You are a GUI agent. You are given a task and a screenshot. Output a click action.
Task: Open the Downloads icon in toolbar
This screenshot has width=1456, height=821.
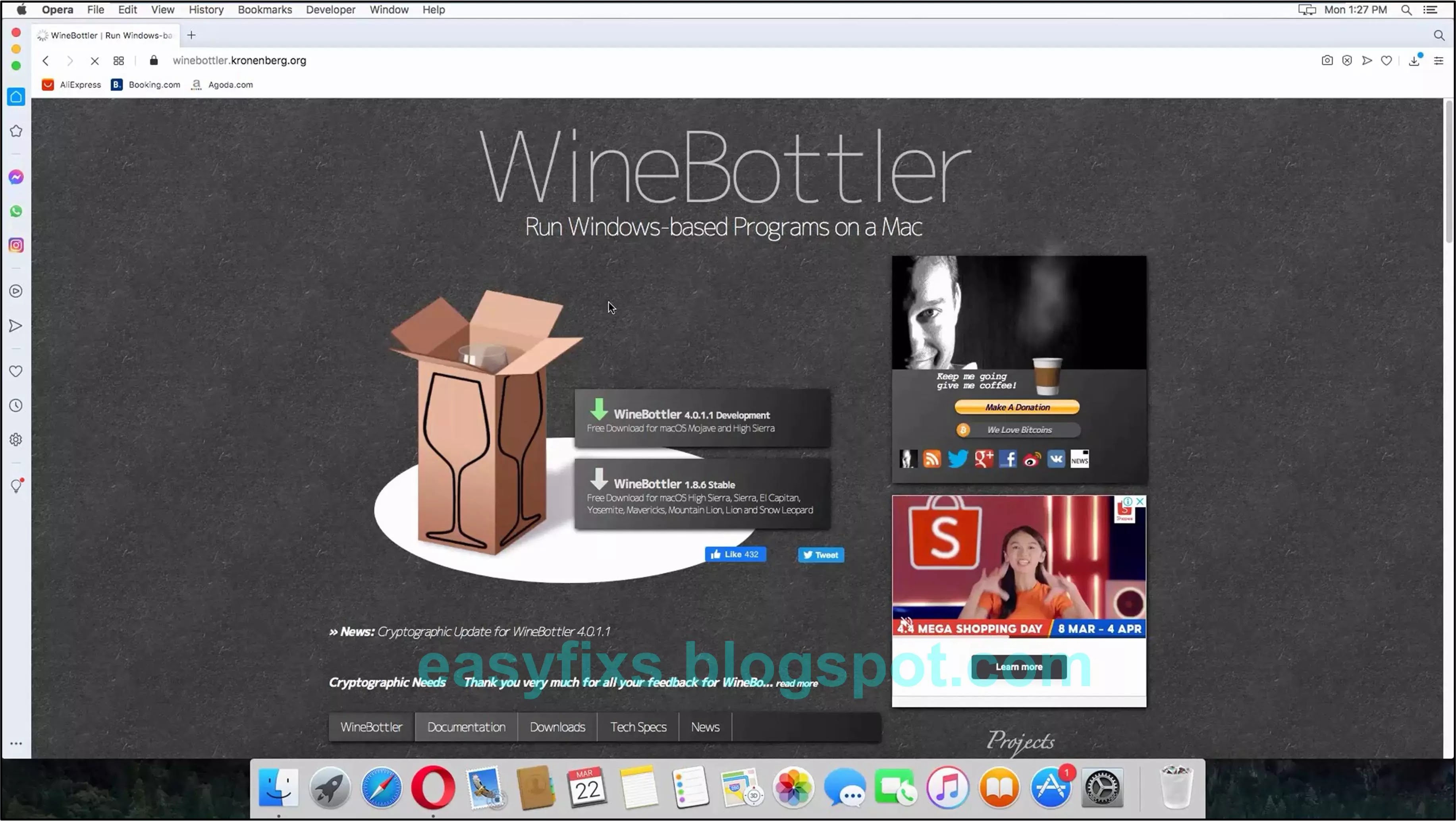pos(1414,60)
